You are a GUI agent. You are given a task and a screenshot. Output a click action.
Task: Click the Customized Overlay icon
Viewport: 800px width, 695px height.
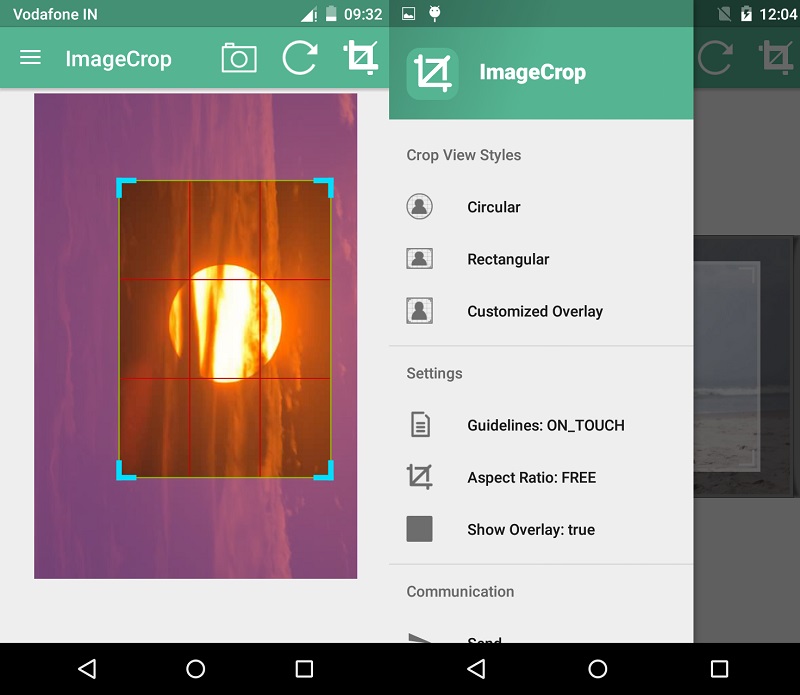click(420, 311)
